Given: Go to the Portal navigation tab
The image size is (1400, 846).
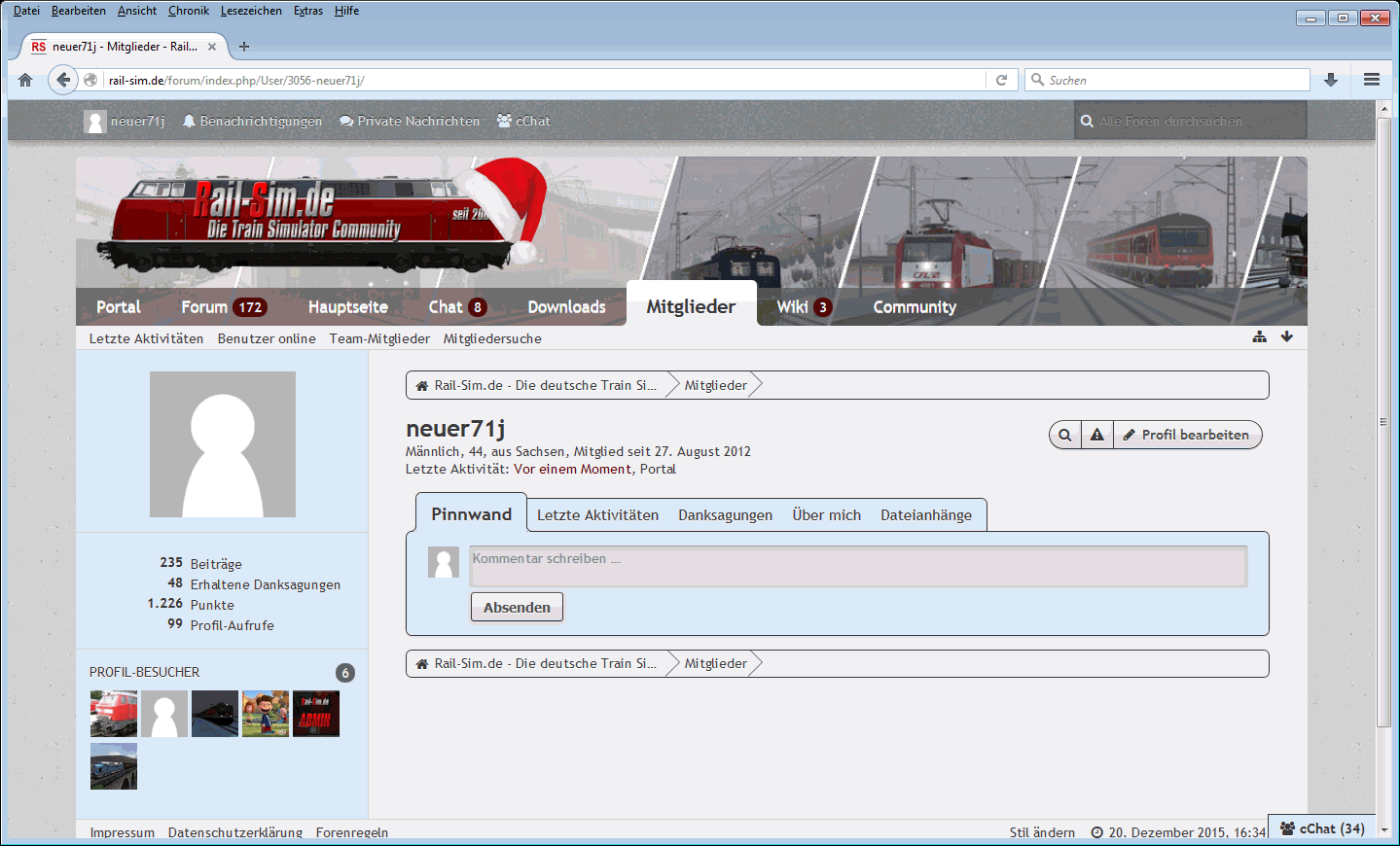Looking at the screenshot, I should click(119, 307).
